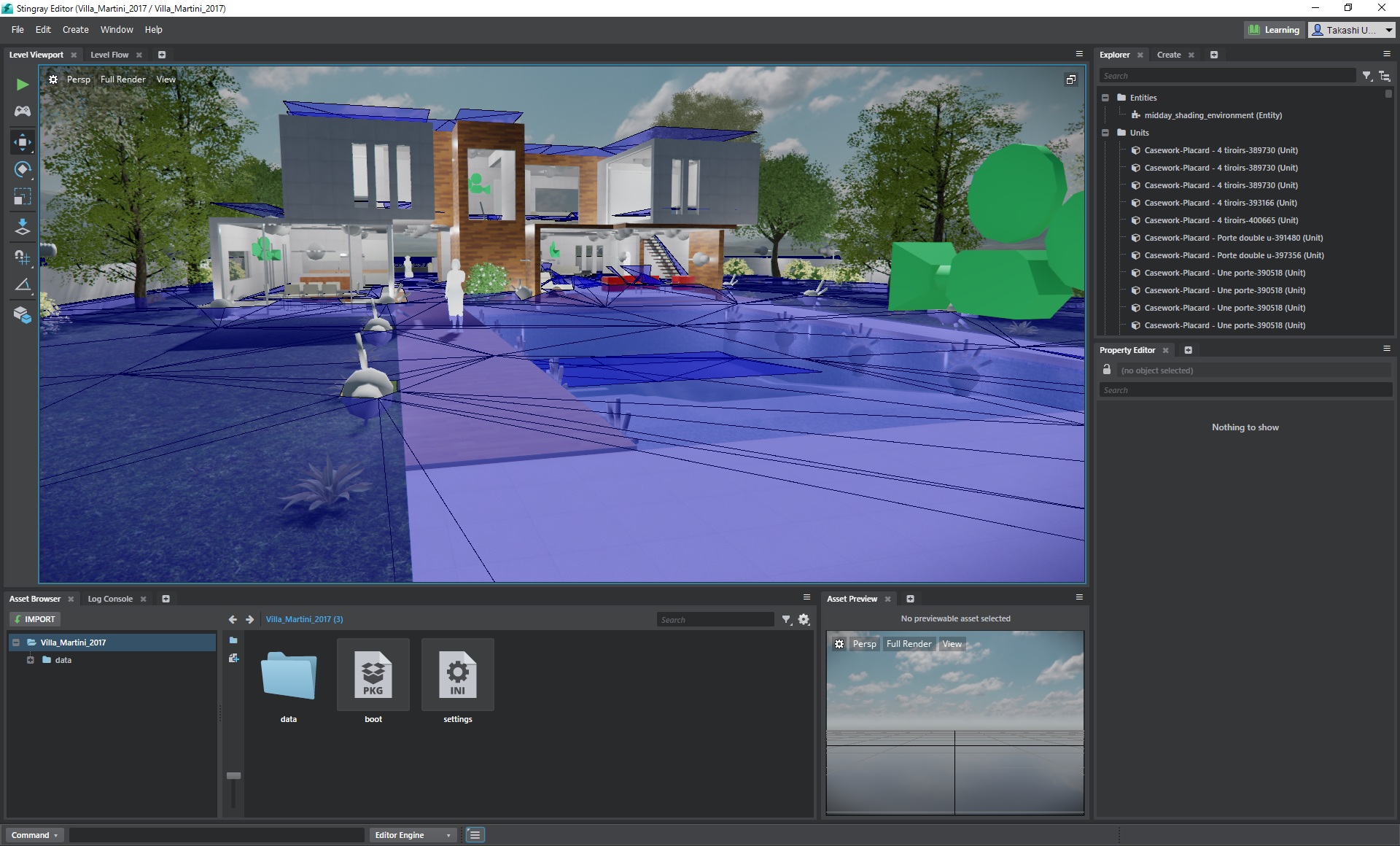Select the Scale tool icon
Screen dimensions: 1400x846
coord(23,197)
